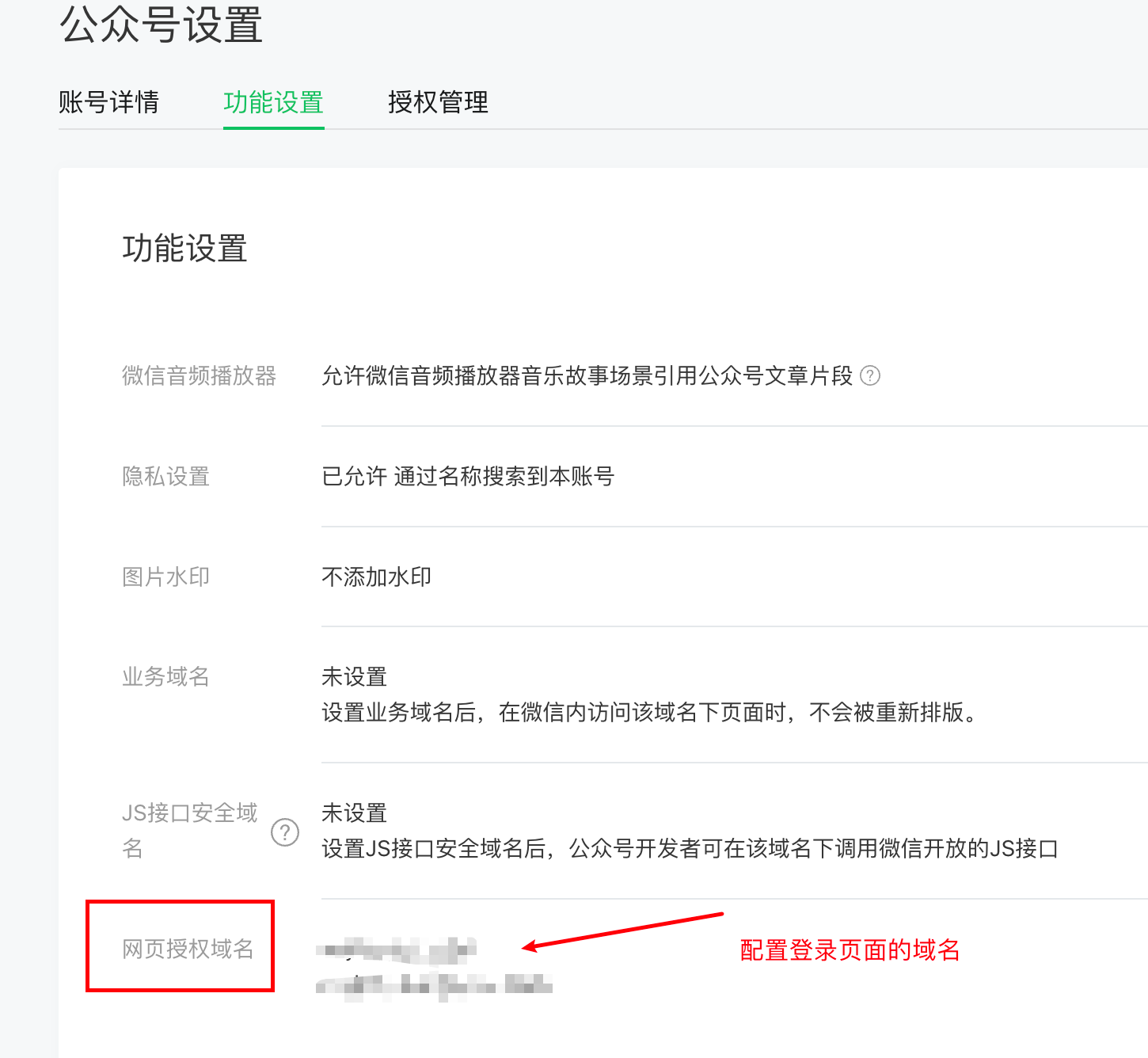Click the 图片水印 setting label
This screenshot has width=1148, height=1058.
tap(165, 577)
